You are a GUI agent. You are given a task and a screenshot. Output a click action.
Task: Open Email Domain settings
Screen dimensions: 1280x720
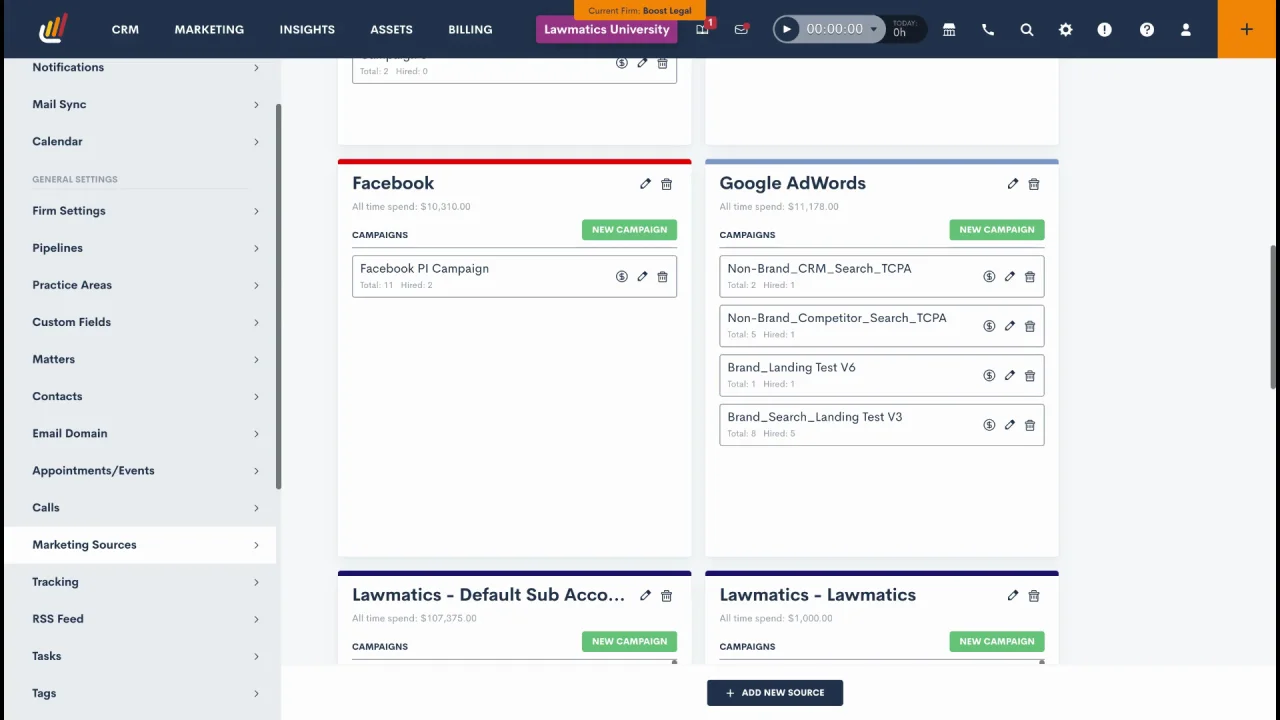[140, 433]
